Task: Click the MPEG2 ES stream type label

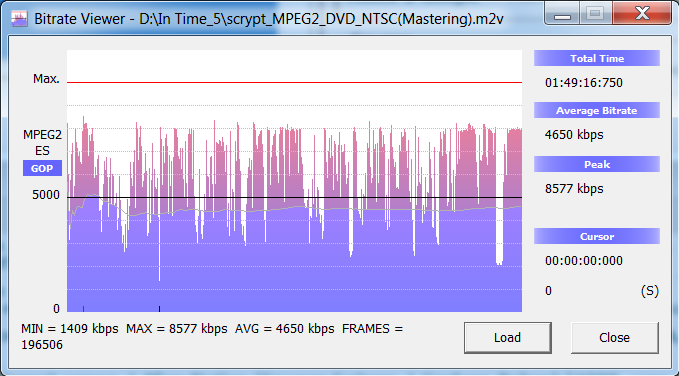Action: click(42, 143)
